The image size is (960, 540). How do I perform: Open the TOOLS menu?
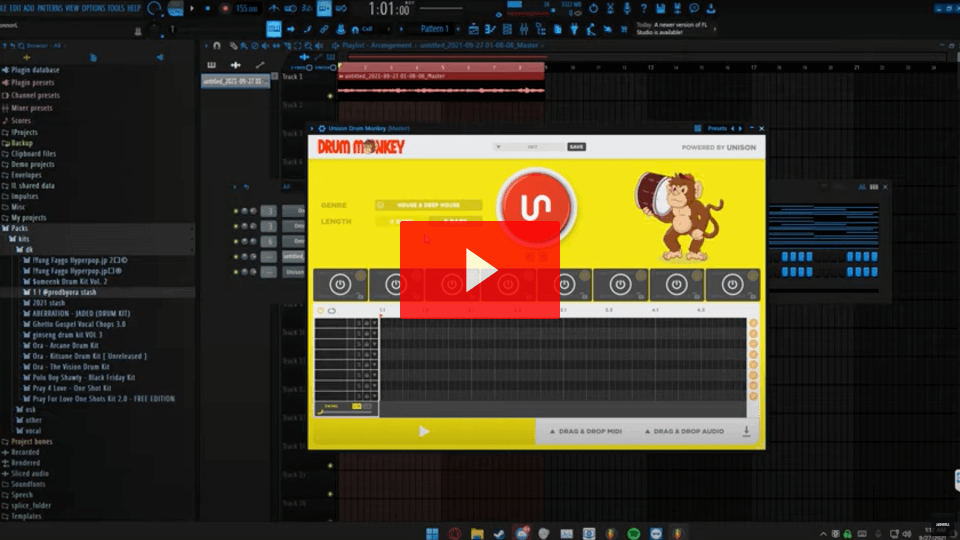point(116,8)
